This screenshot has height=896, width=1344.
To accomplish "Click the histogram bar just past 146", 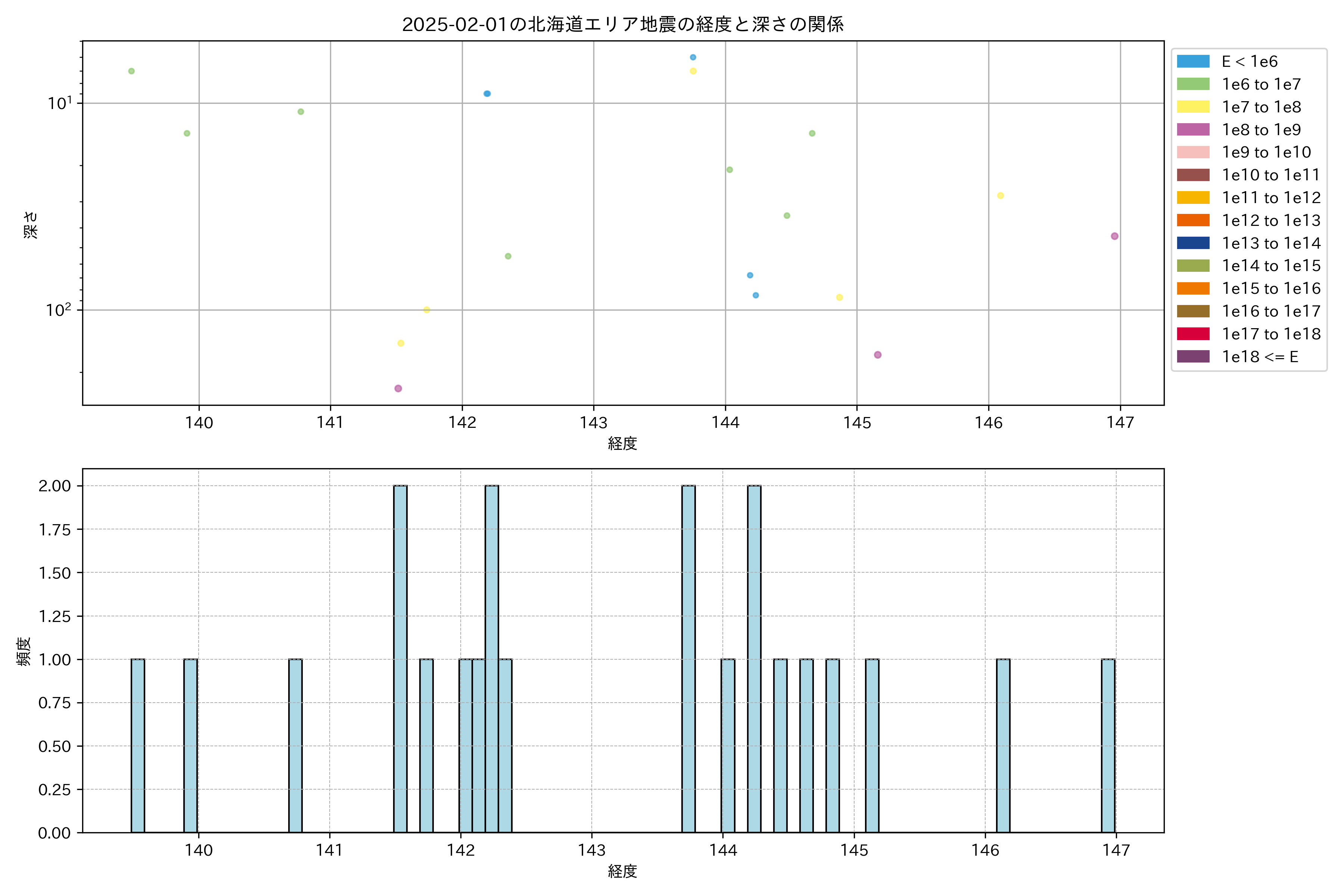I will click(x=1003, y=746).
